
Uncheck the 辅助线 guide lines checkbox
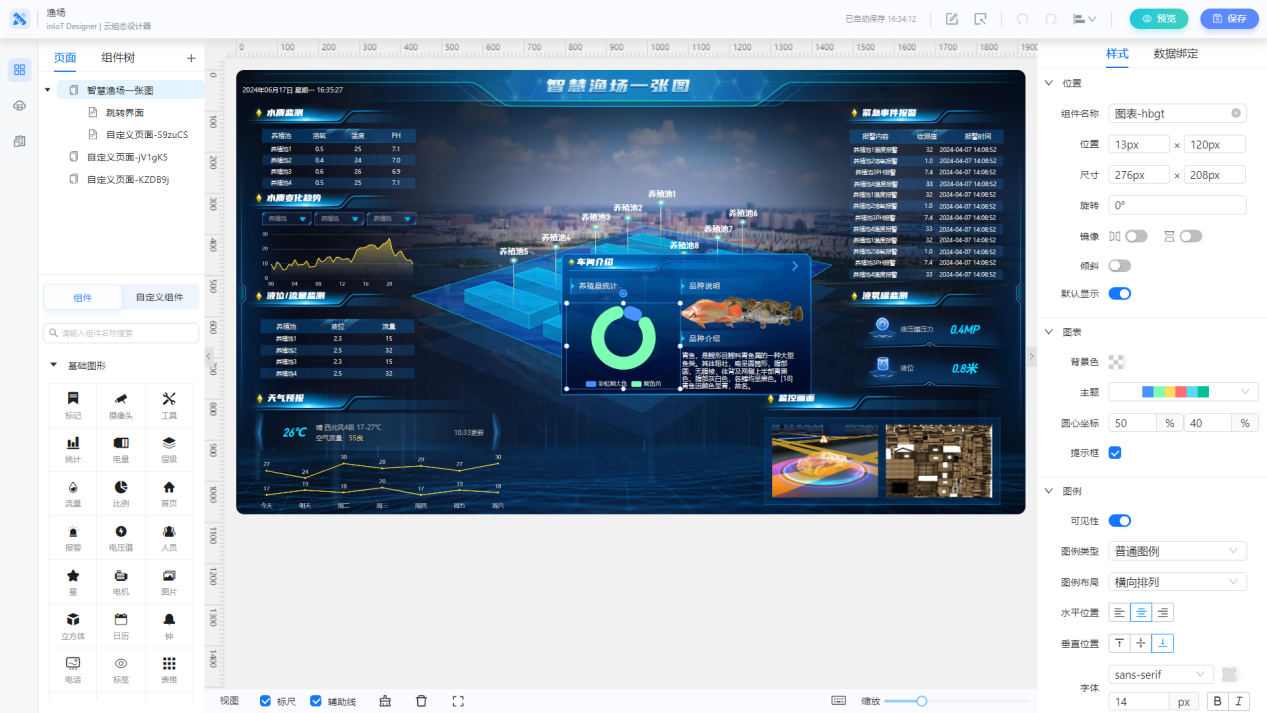[316, 701]
